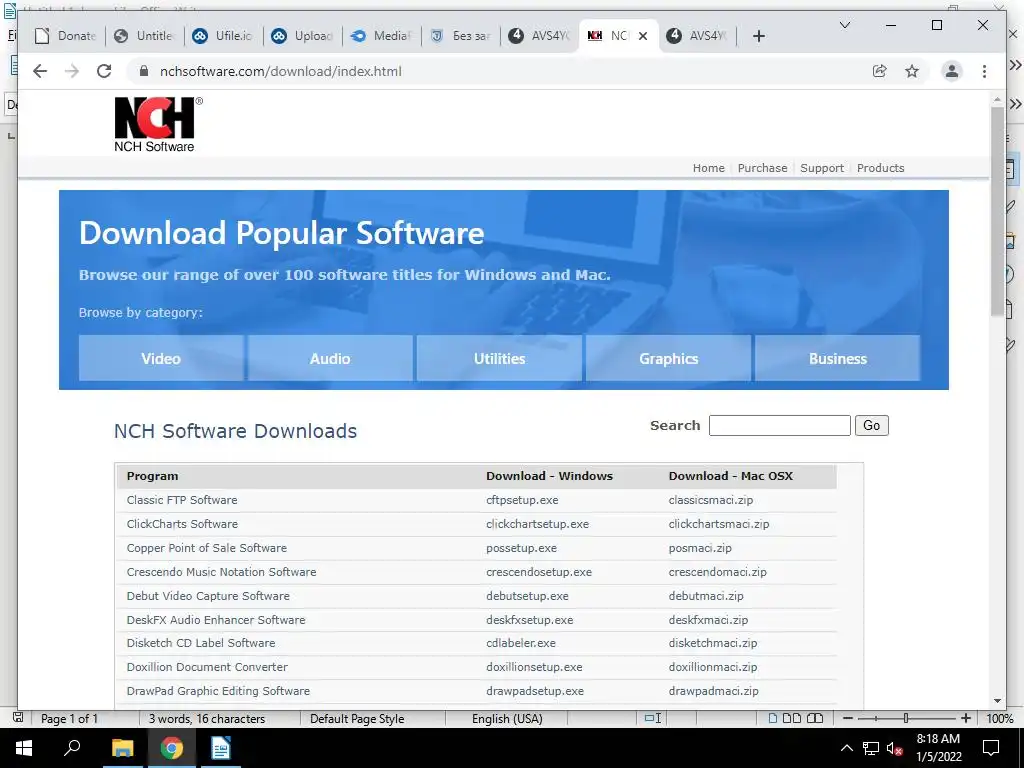Image resolution: width=1024 pixels, height=768 pixels.
Task: Click the 100% zoom level in Writer
Action: pyautogui.click(x=1000, y=718)
